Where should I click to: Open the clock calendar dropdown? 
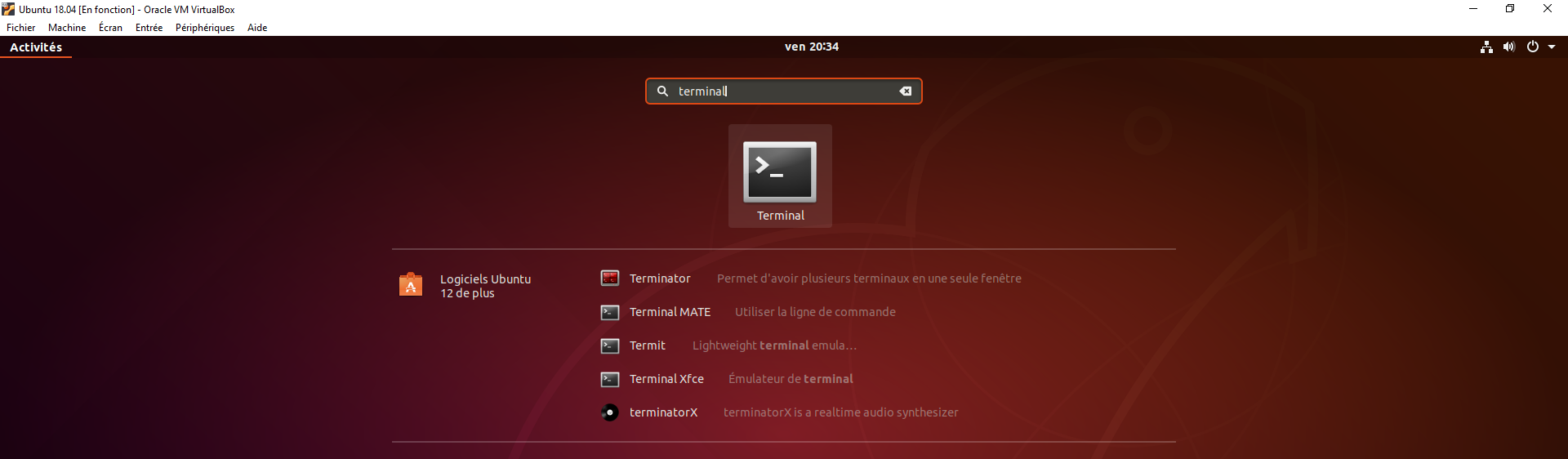tap(811, 47)
